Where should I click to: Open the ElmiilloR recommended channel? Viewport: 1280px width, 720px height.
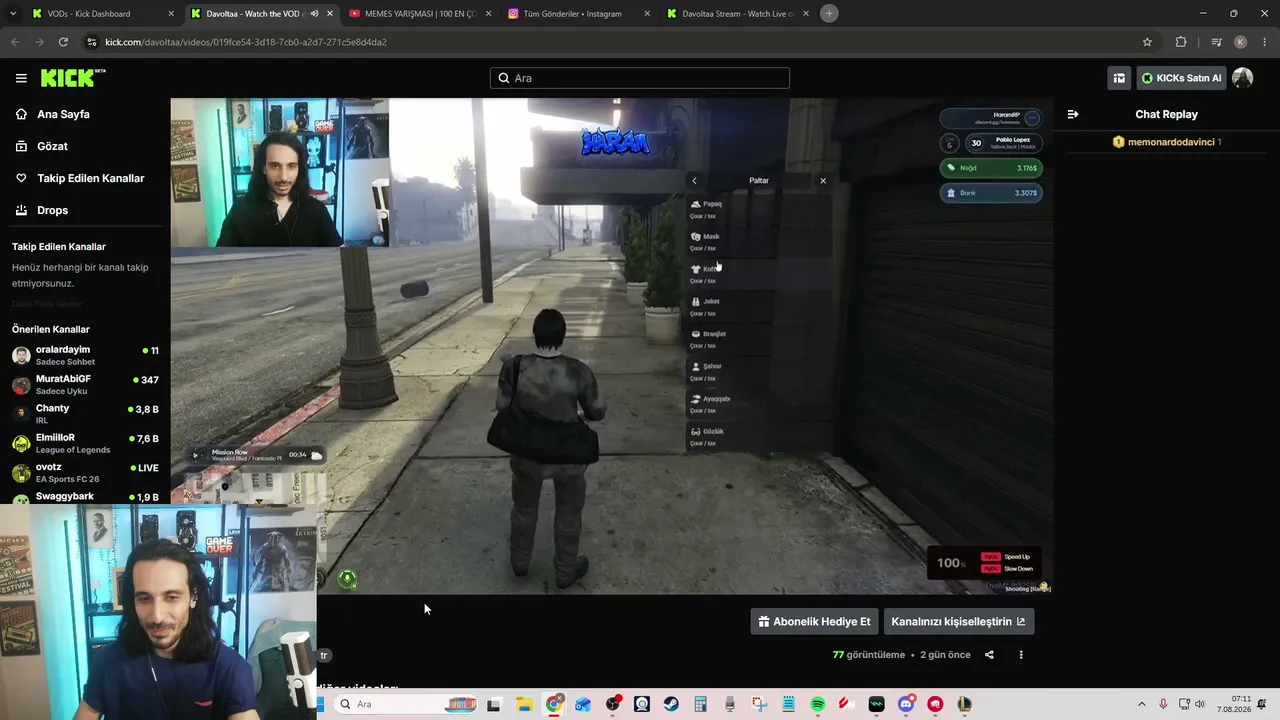point(85,443)
